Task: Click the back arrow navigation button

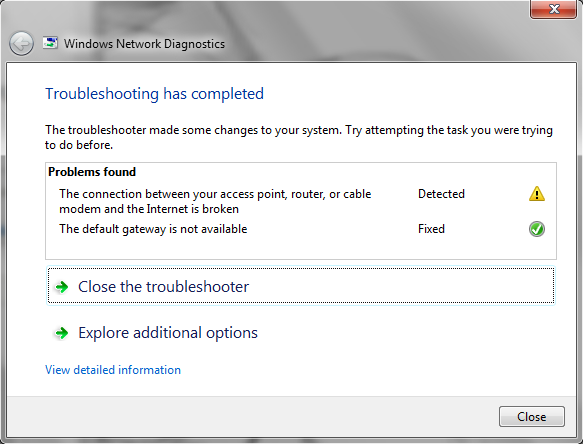Action: (21, 44)
